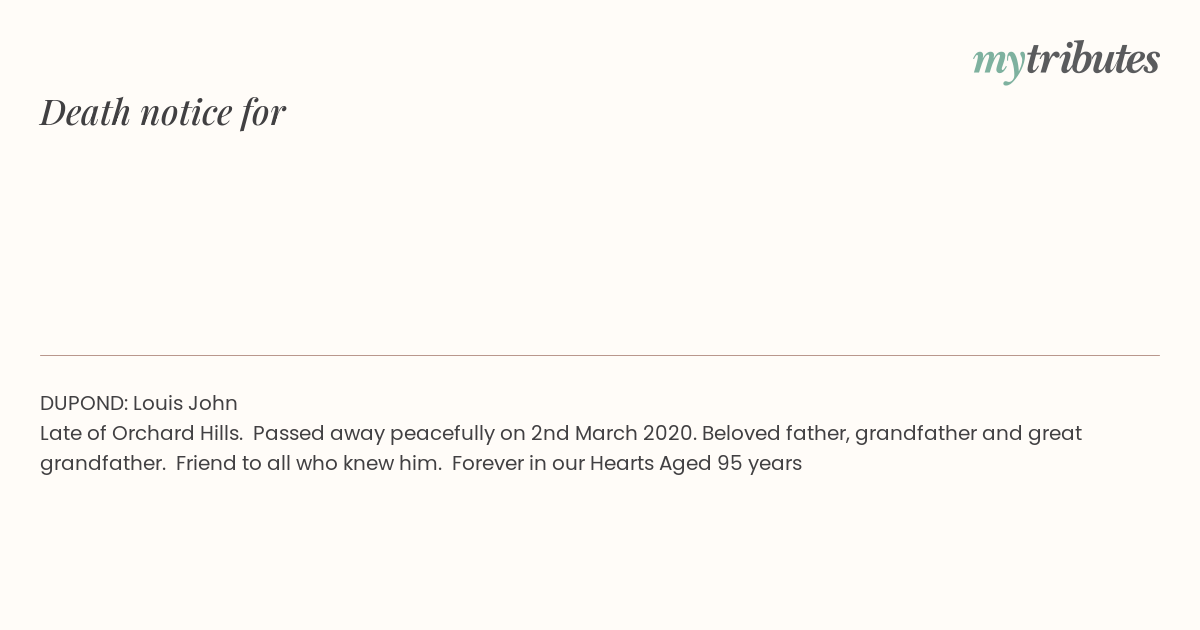Click the "Death notice for" heading
The width and height of the screenshot is (1200, 630).
163,112
